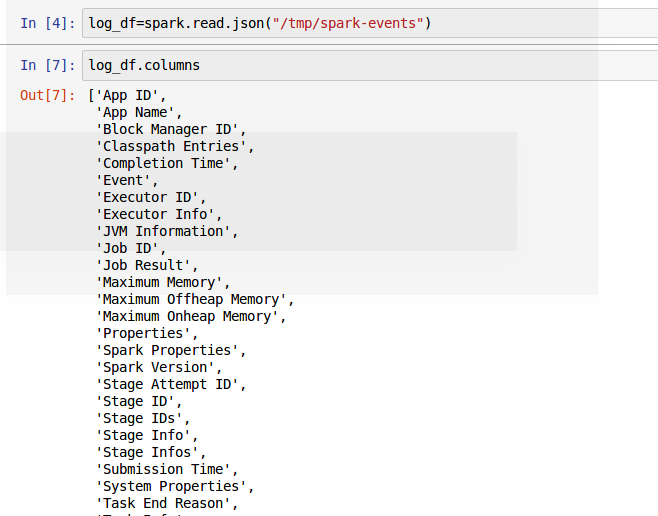658x516 pixels.
Task: Click the "/tmp/spark-events" path string
Action: pos(348,23)
